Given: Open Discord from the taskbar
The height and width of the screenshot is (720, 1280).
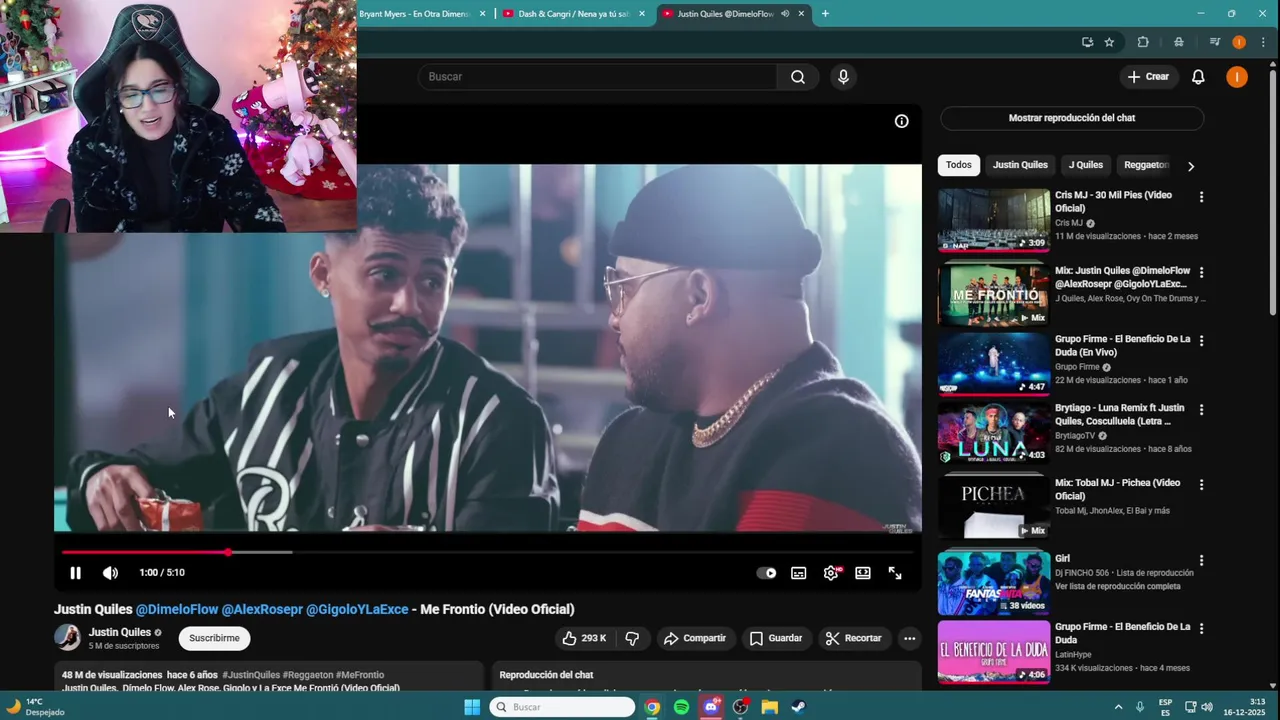Looking at the screenshot, I should 711,707.
